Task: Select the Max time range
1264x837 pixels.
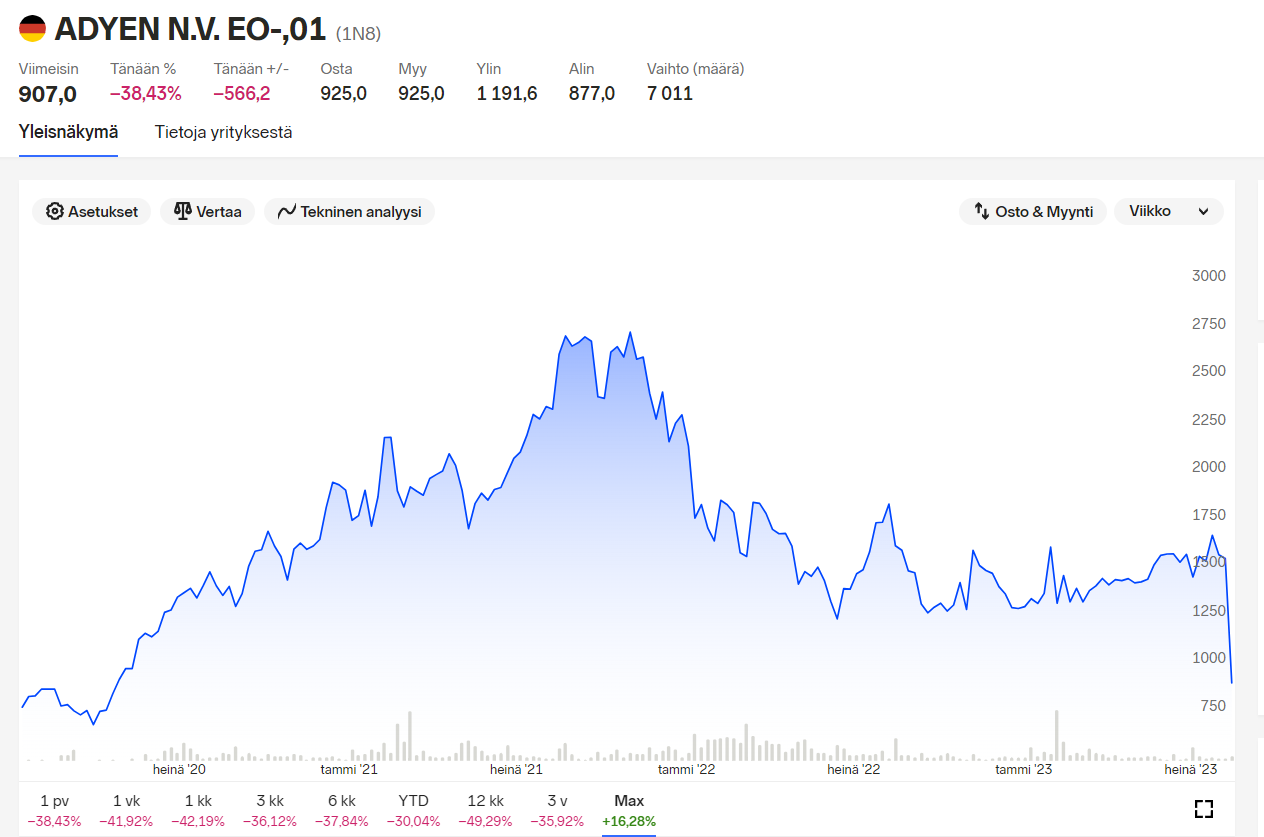Action: (629, 810)
